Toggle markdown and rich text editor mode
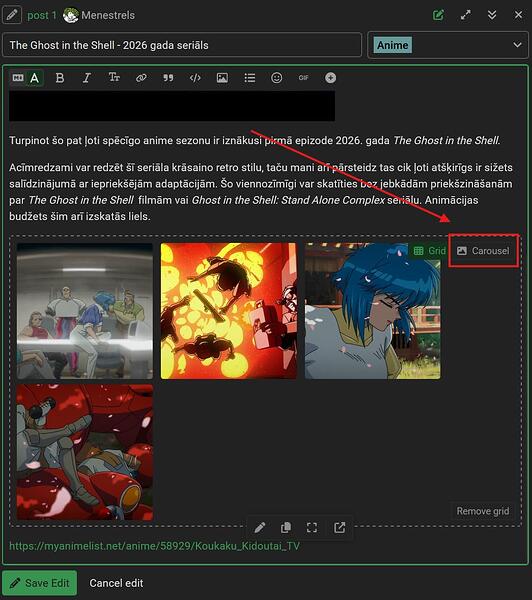This screenshot has height=600, width=532. (26, 78)
